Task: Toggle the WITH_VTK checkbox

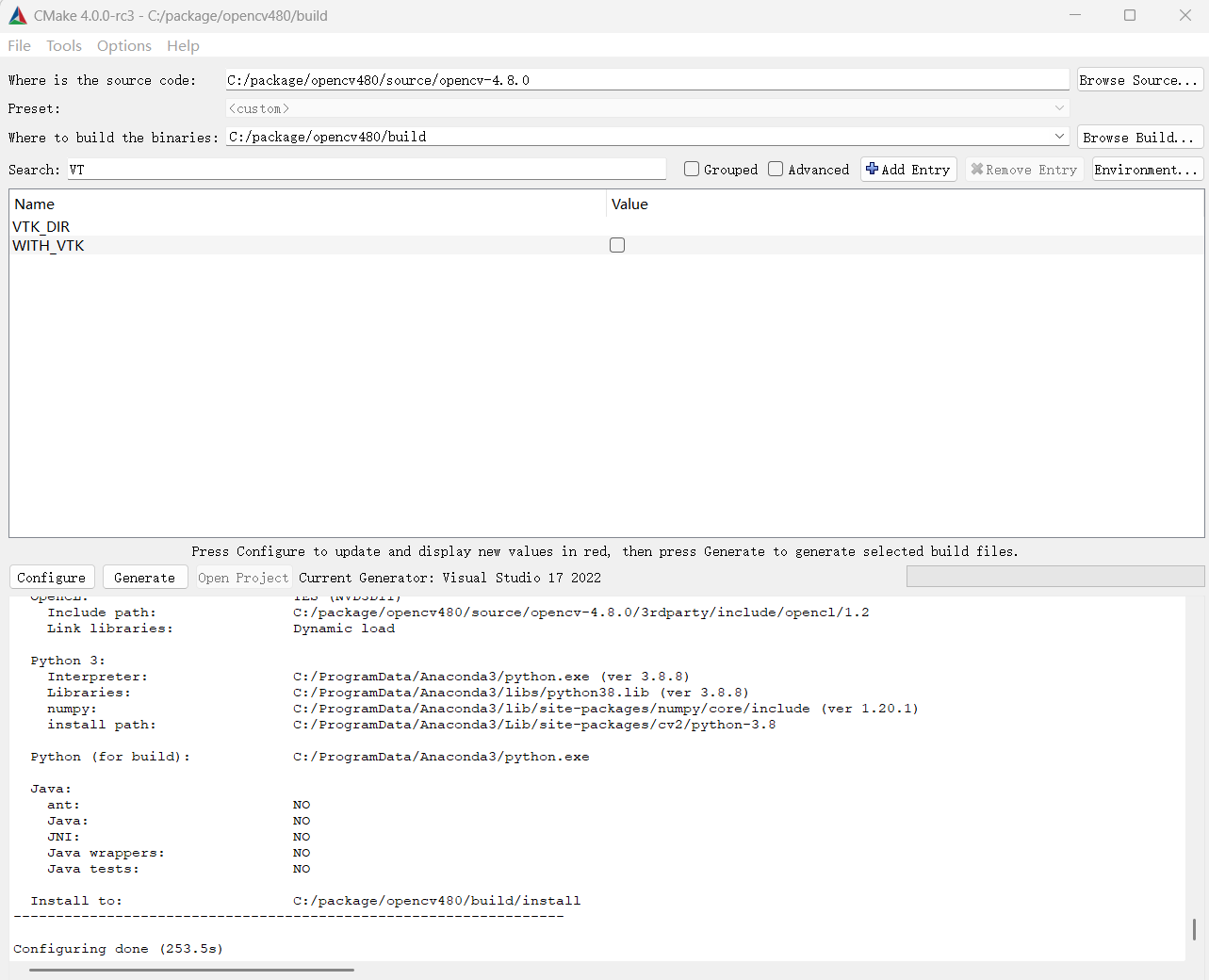Action: (x=617, y=245)
